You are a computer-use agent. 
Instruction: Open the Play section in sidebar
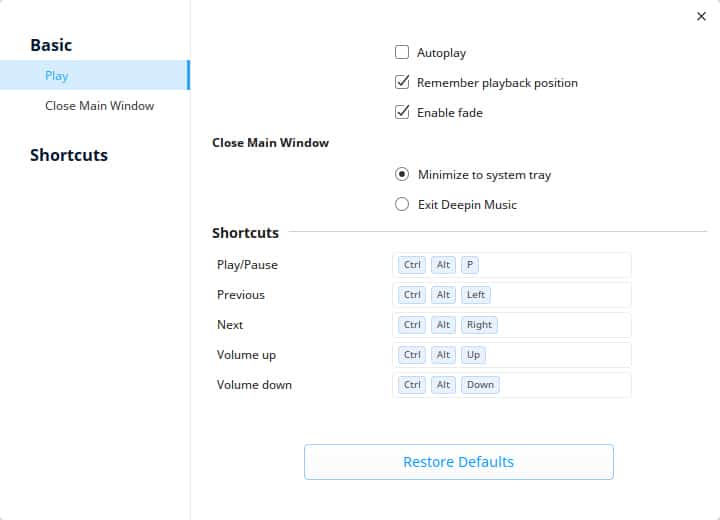(x=95, y=75)
